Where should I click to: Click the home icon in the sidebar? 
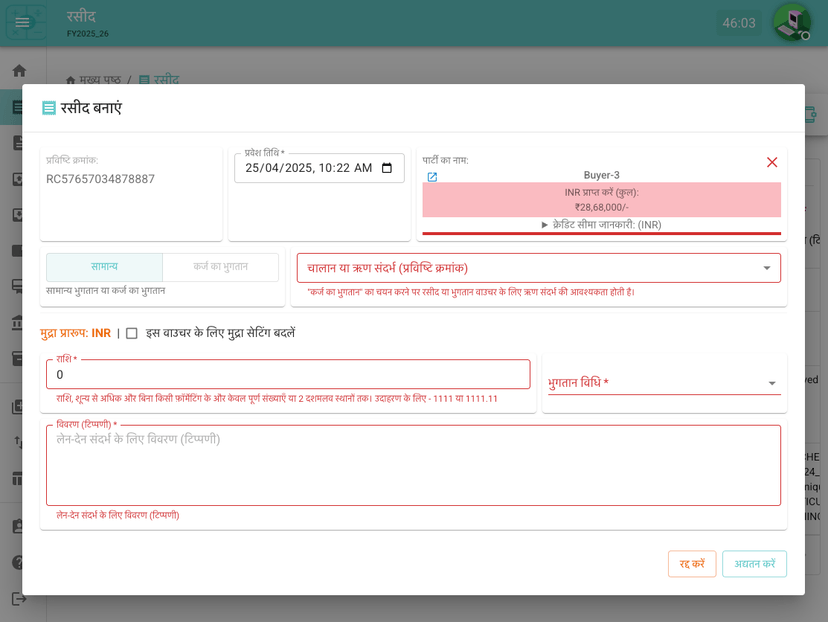[x=18, y=71]
